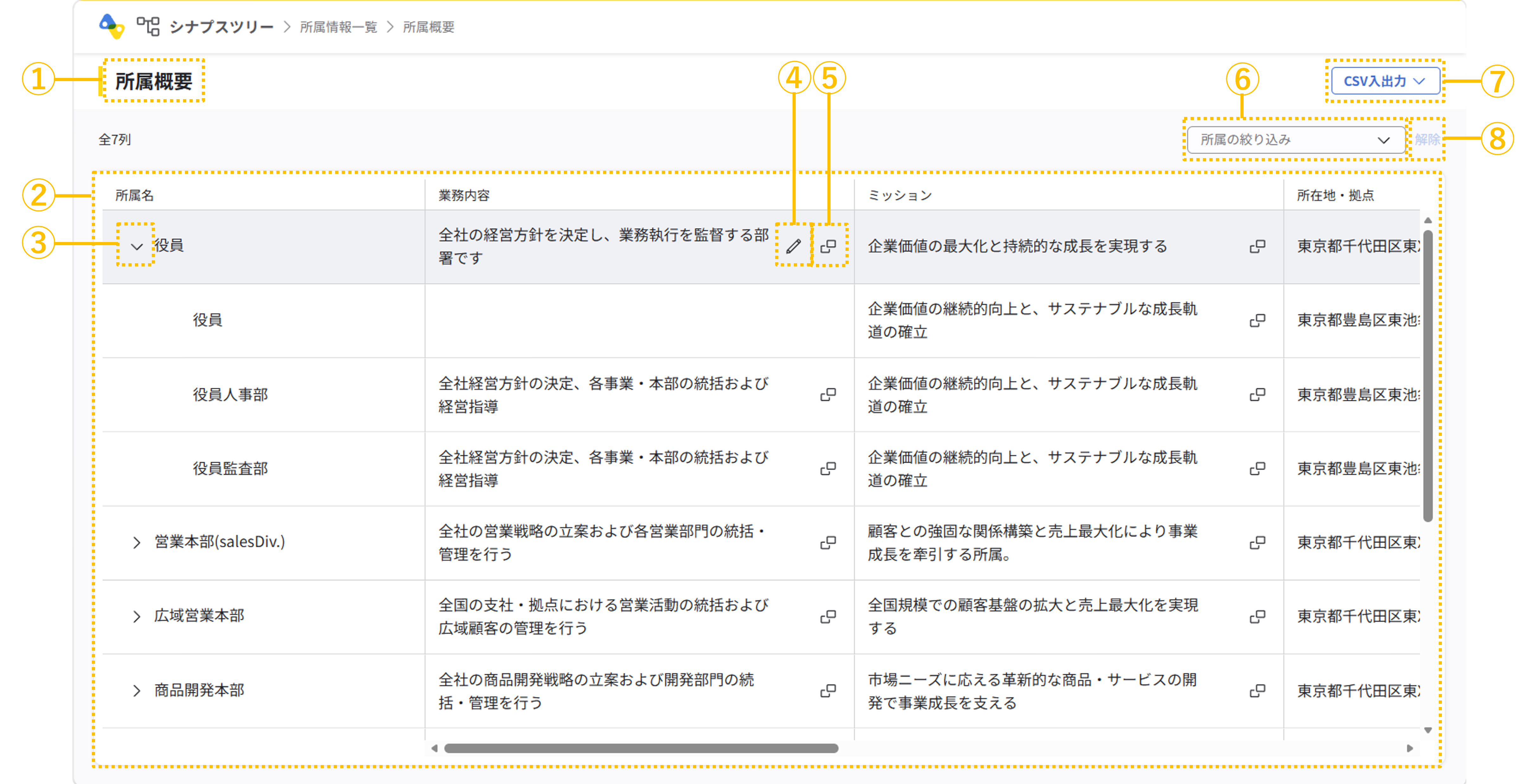Click the scroll down arrow
1536x784 pixels.
pos(1427,730)
